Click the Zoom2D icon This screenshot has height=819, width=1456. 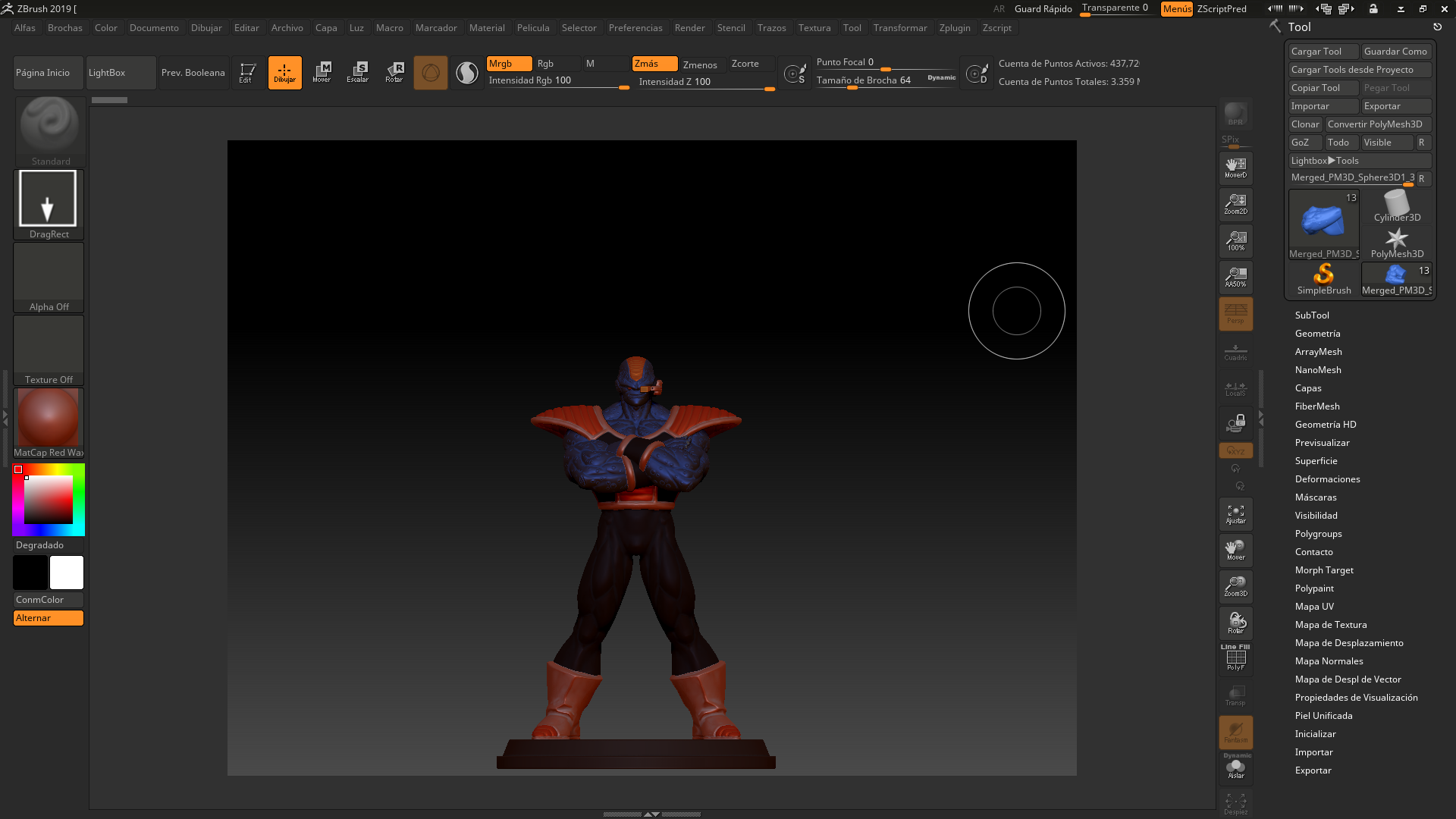coord(1235,204)
